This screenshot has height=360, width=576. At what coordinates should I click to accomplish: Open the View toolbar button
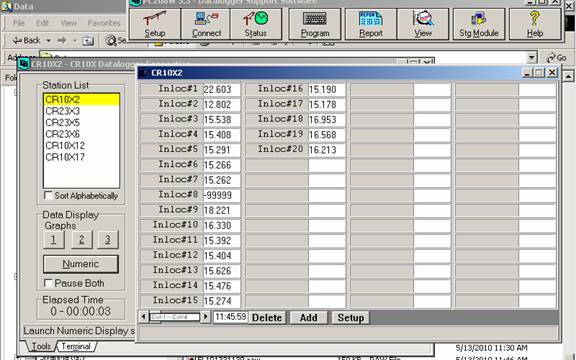click(x=423, y=24)
